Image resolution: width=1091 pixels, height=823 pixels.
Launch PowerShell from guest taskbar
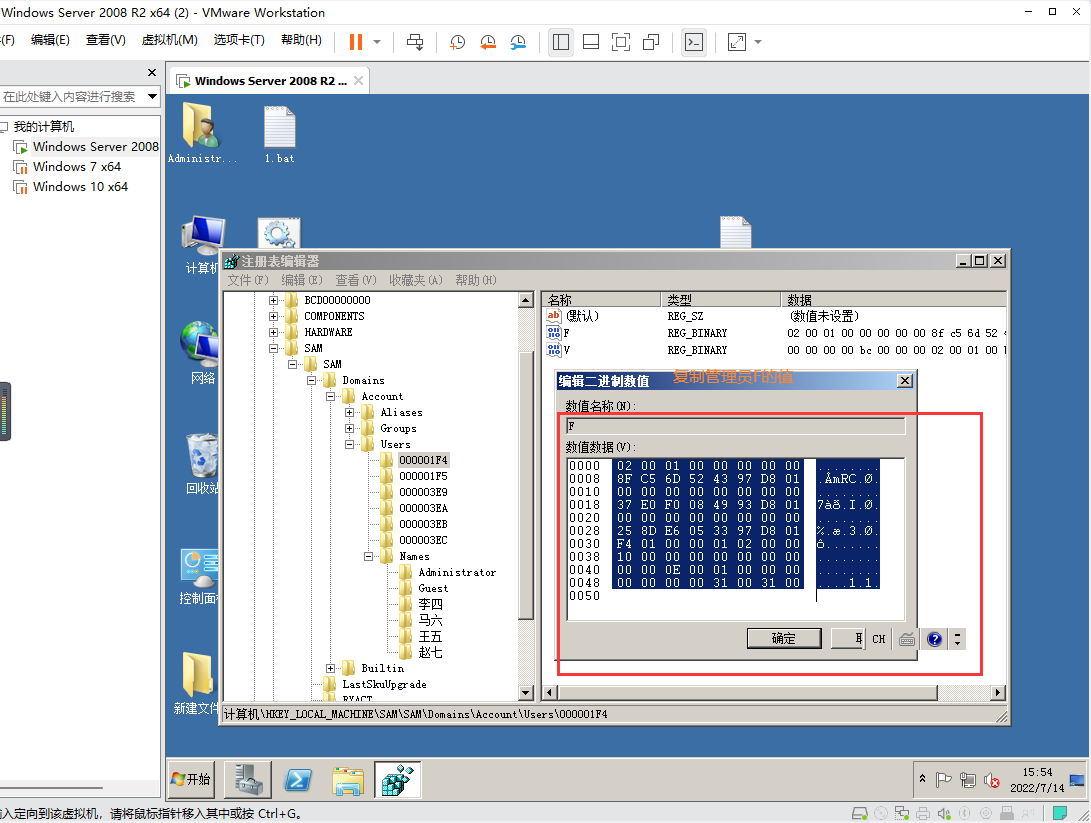click(298, 779)
